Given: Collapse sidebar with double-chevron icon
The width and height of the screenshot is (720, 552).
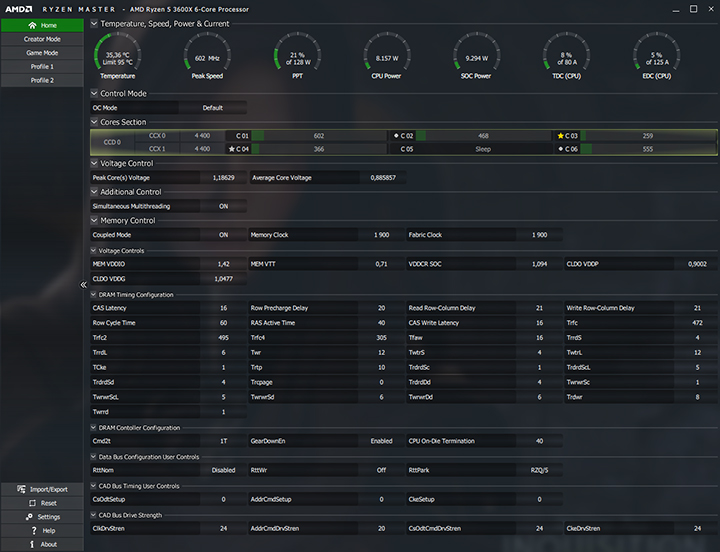Looking at the screenshot, I should pyautogui.click(x=84, y=285).
